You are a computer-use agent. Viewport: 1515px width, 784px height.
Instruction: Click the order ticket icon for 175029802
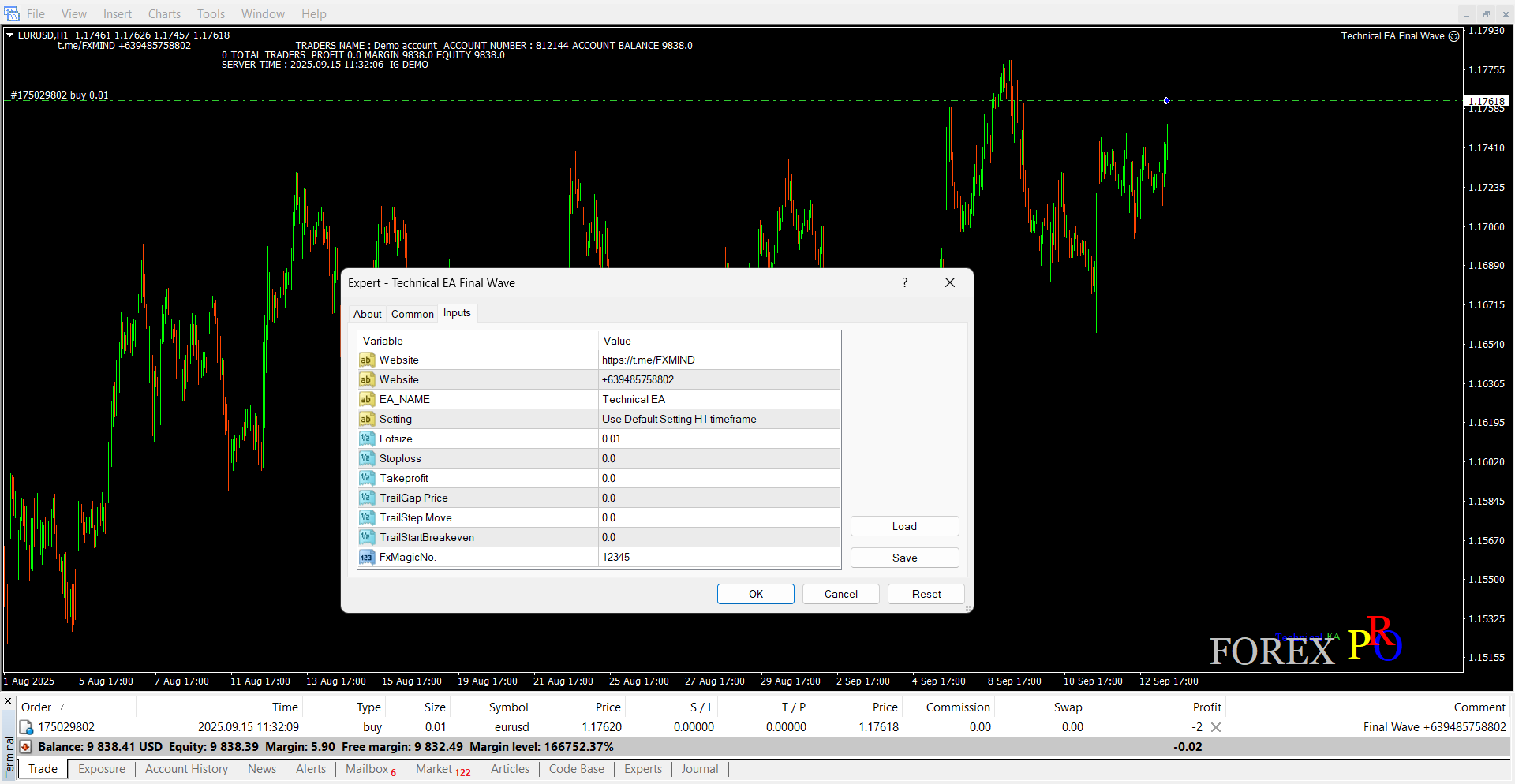point(26,727)
